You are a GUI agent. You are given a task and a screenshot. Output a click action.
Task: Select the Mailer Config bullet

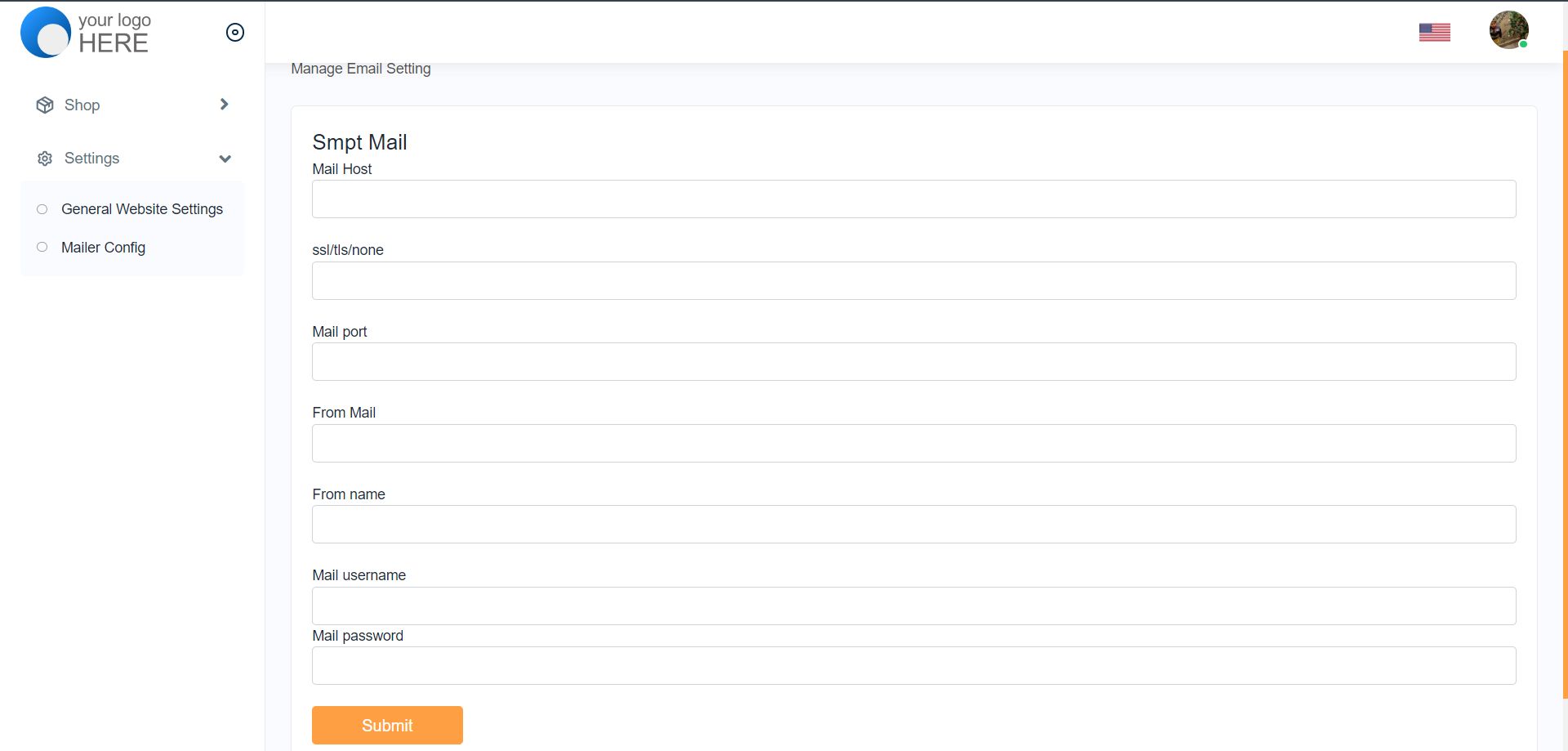42,247
